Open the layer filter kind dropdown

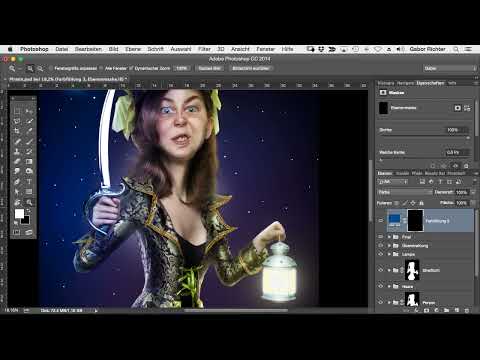pyautogui.click(x=393, y=182)
